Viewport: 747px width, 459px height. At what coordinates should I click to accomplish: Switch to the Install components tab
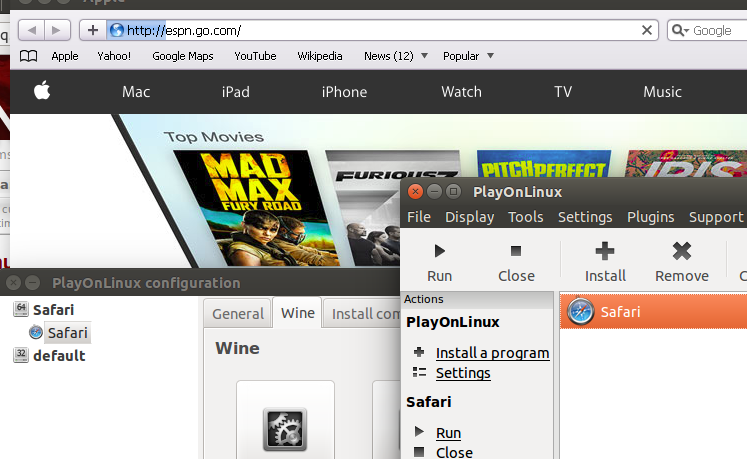pyautogui.click(x=362, y=314)
